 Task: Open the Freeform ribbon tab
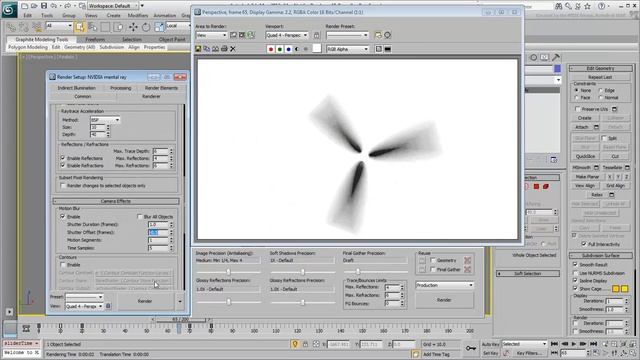tap(95, 40)
